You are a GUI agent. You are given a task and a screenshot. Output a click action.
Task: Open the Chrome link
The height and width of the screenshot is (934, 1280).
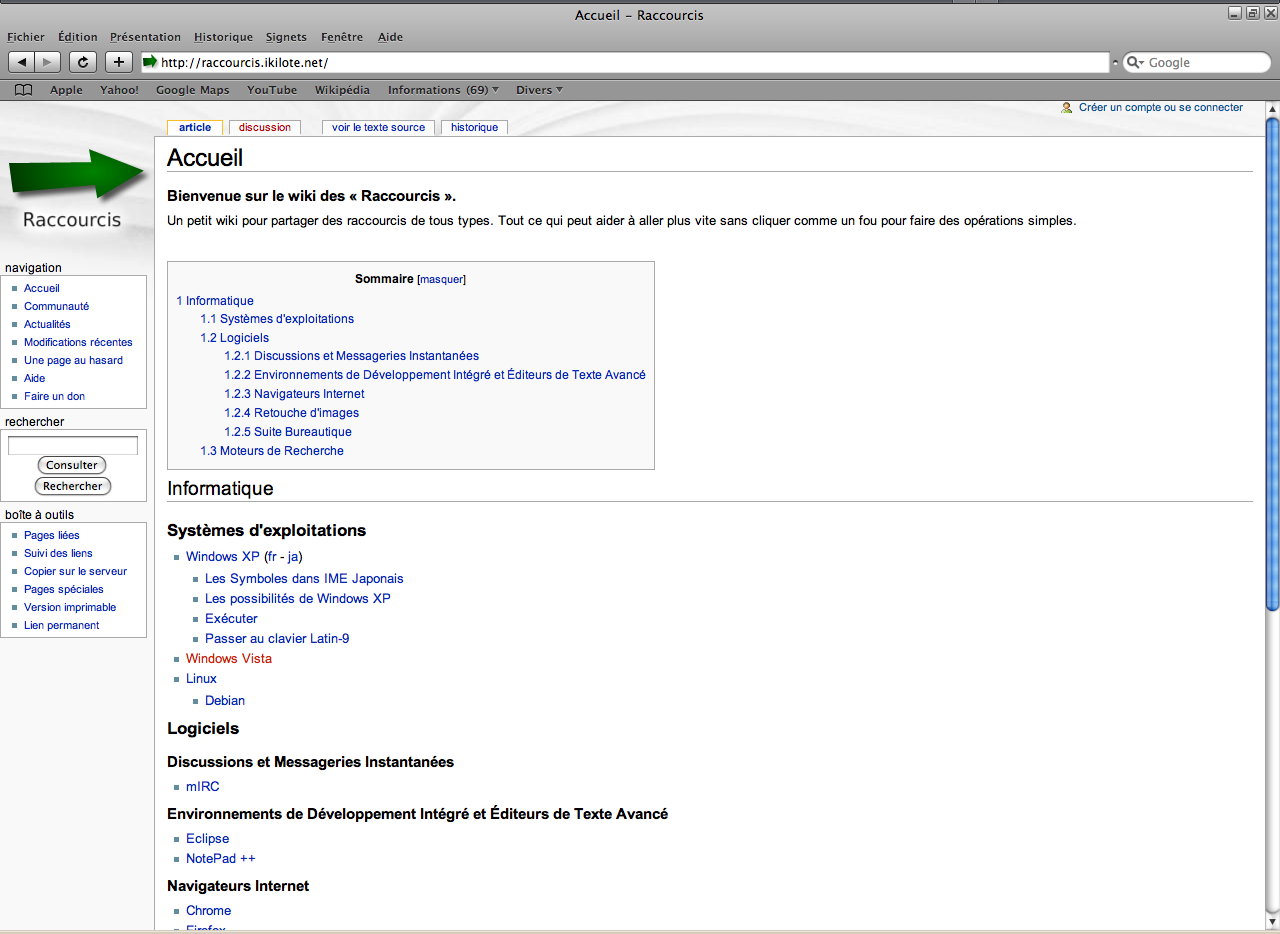pos(208,911)
